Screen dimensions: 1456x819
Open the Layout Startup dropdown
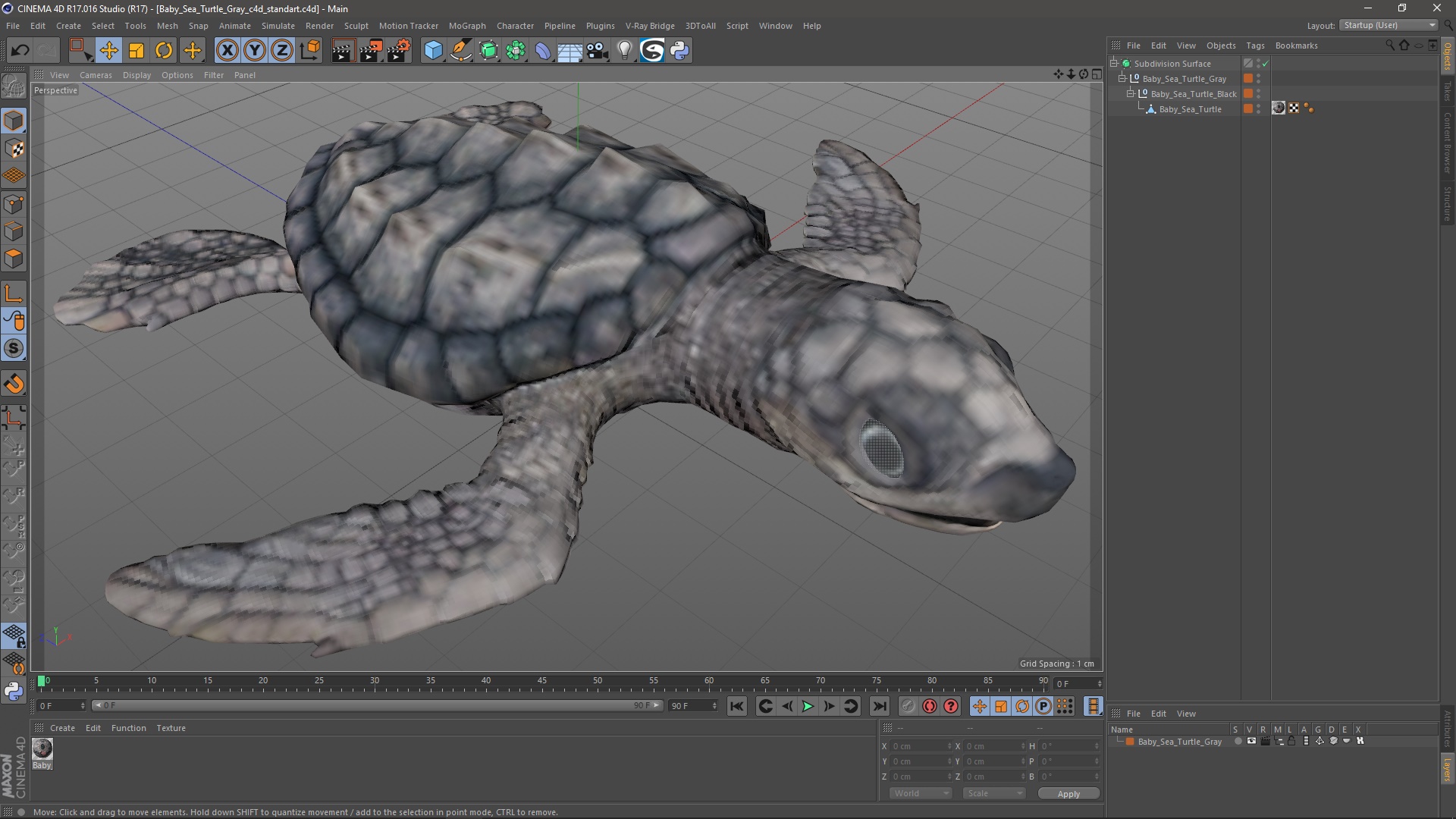click(1389, 25)
